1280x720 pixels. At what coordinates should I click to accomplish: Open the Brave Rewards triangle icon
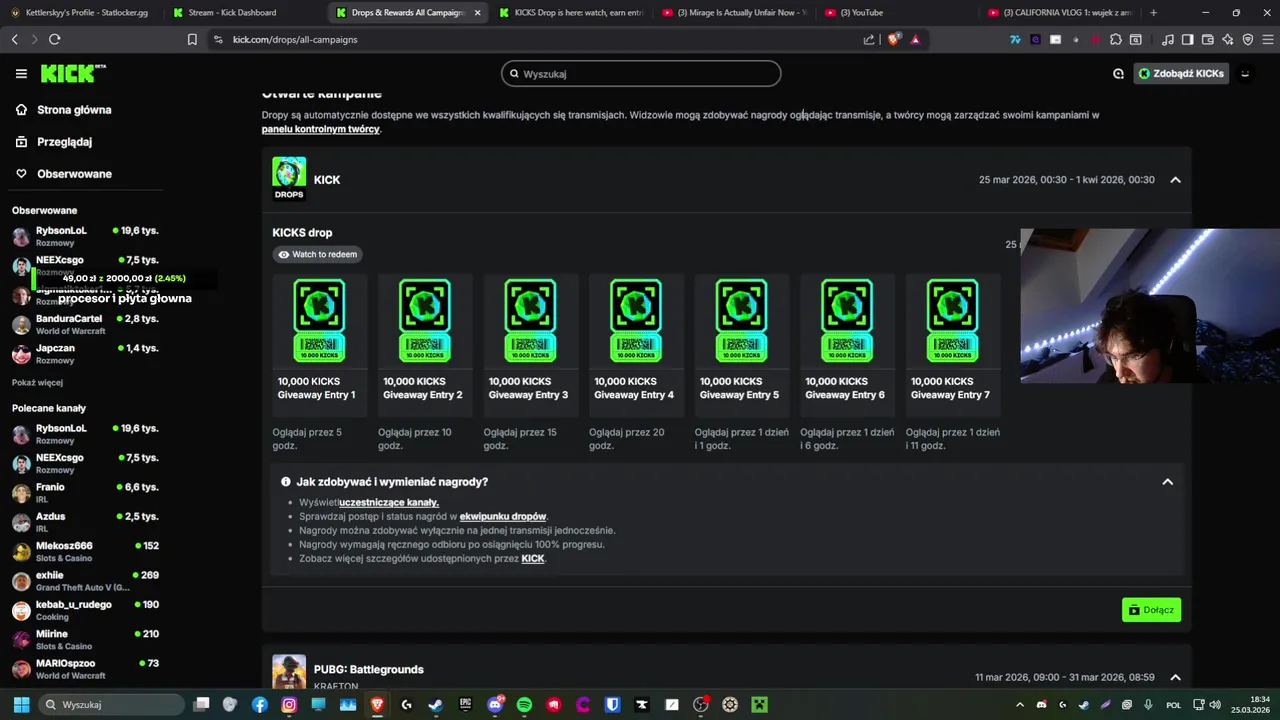(915, 39)
